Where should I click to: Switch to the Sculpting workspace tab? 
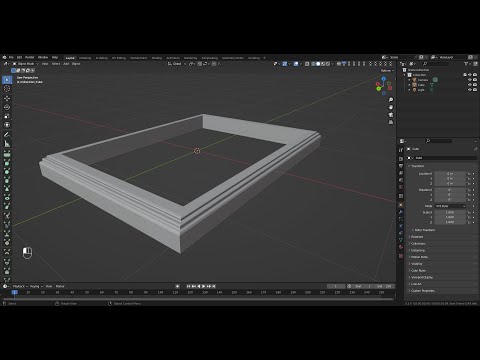coord(102,58)
